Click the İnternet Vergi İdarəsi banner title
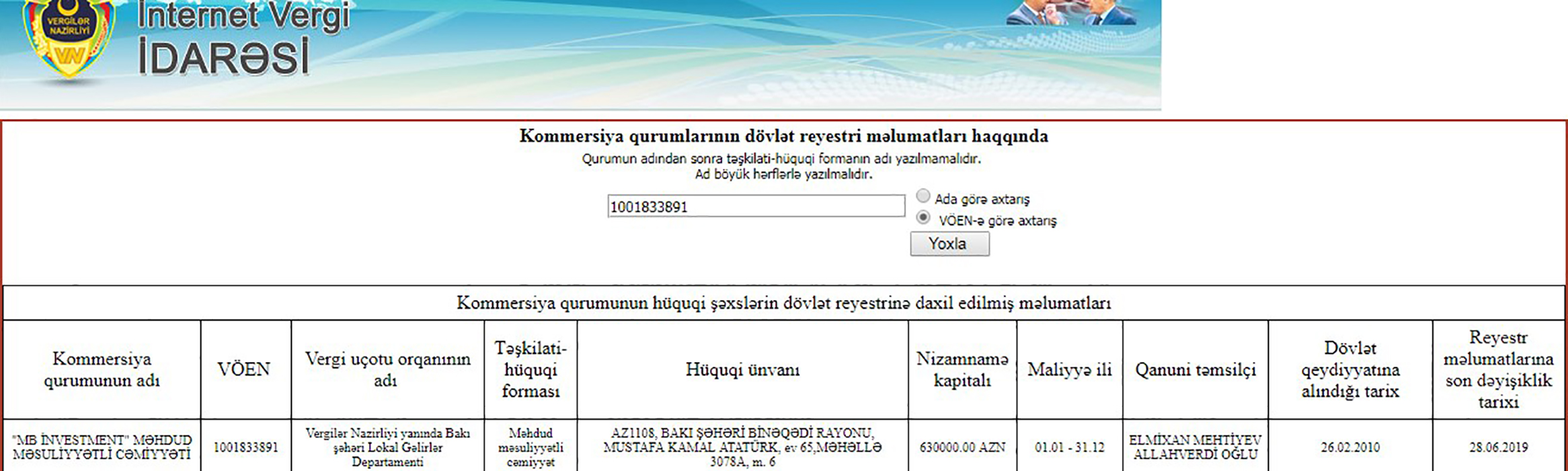 243,39
